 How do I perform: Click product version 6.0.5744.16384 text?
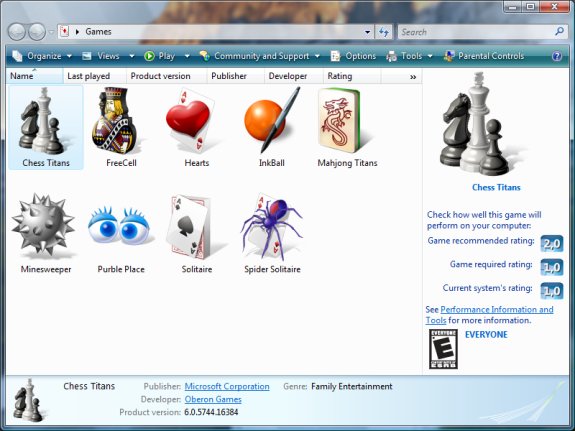[211, 412]
